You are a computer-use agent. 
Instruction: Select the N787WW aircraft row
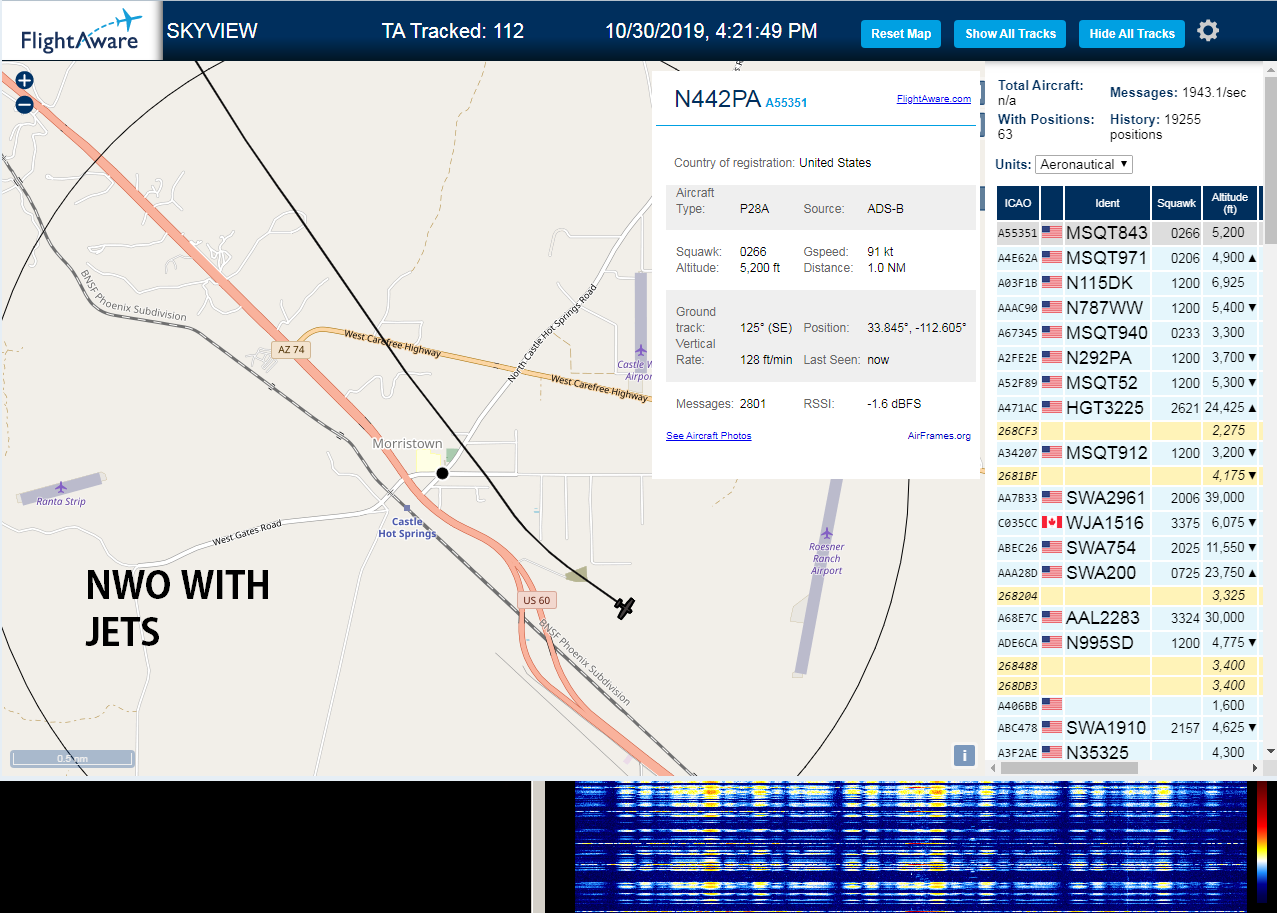click(x=1129, y=307)
